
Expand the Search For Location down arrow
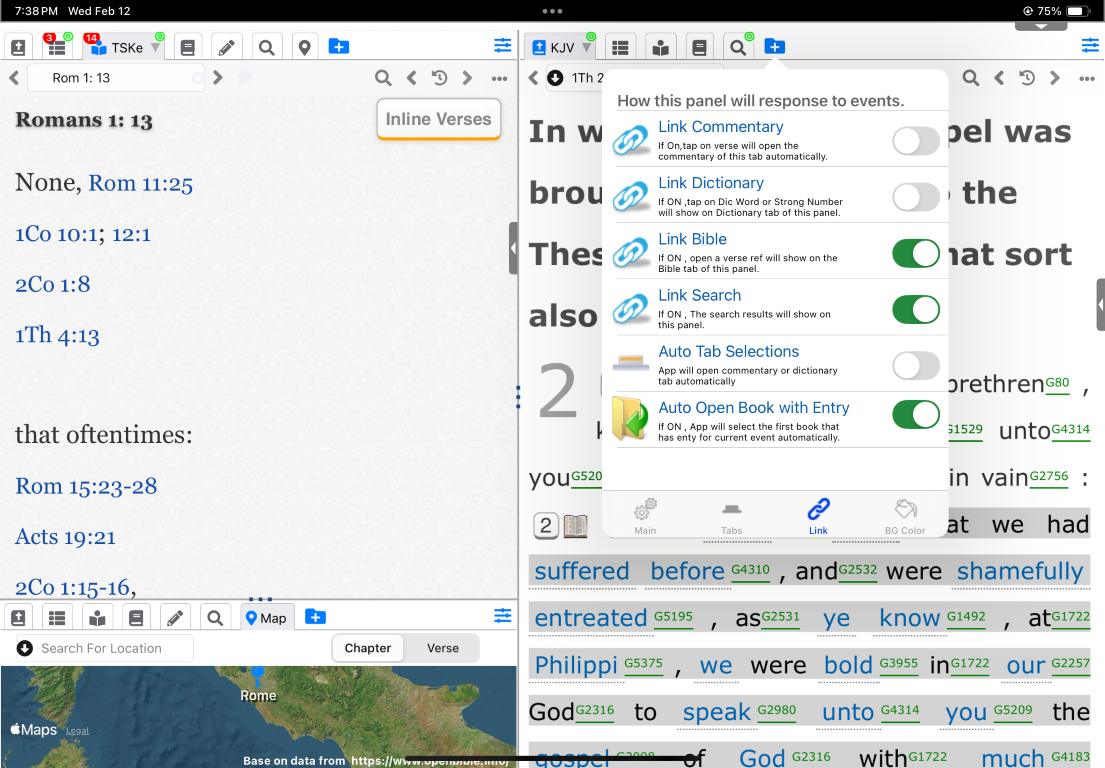click(x=25, y=648)
